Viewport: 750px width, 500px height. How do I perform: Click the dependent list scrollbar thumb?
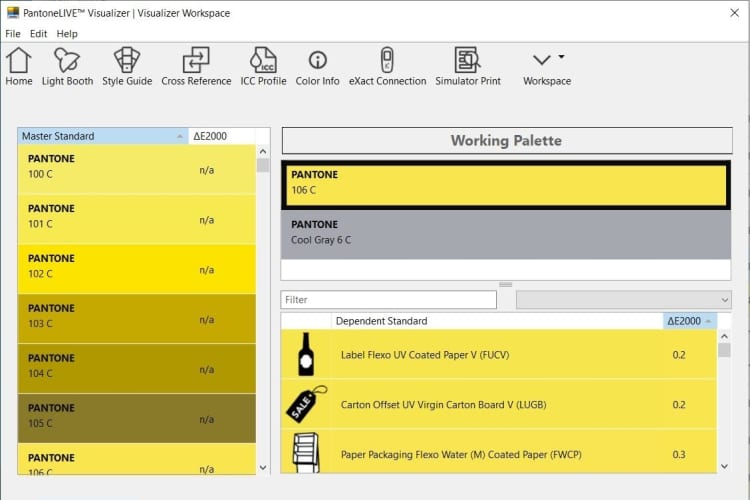(x=724, y=351)
